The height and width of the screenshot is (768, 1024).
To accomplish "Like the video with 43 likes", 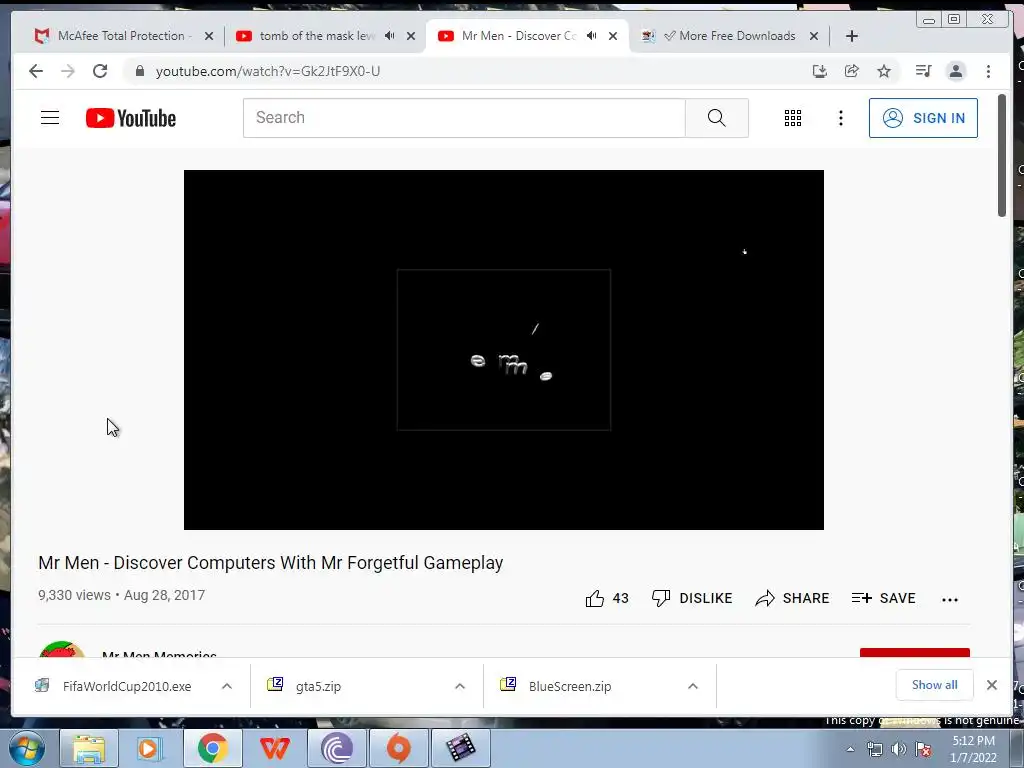I will click(607, 598).
